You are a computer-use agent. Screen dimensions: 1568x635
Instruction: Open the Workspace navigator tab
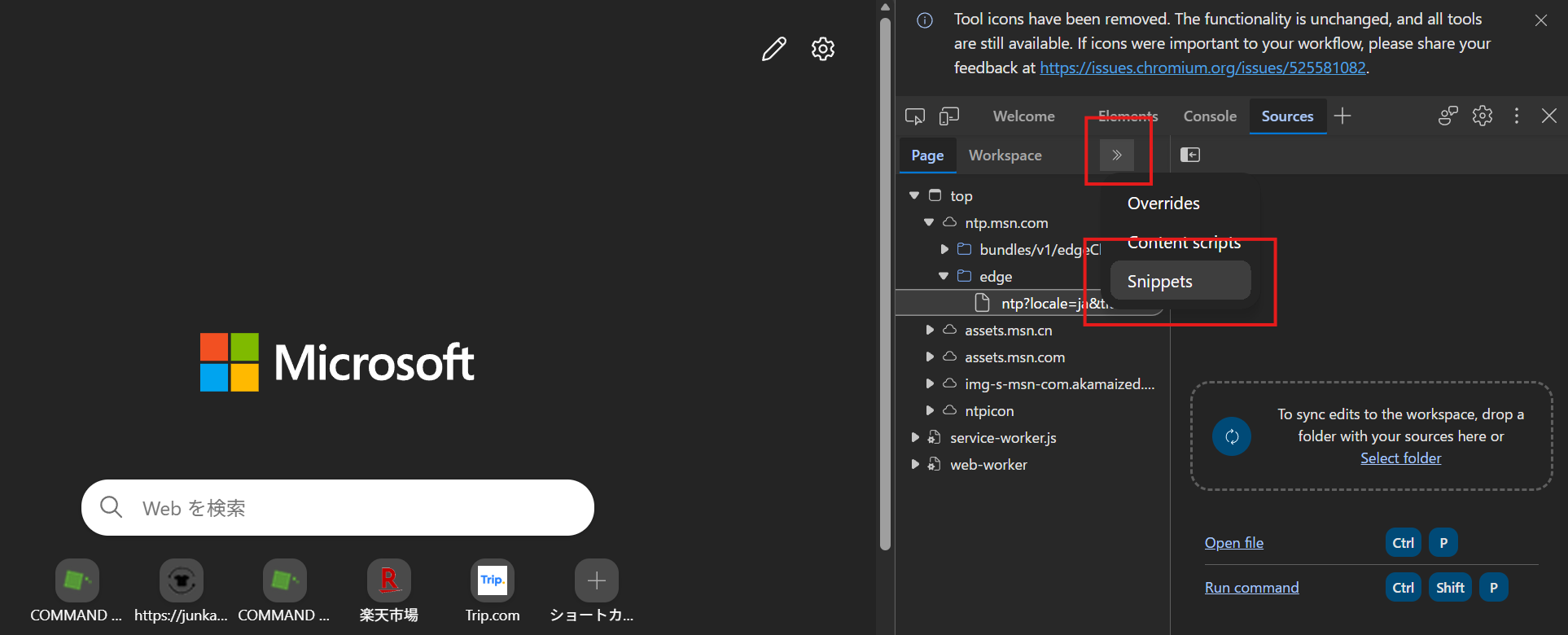[1005, 155]
